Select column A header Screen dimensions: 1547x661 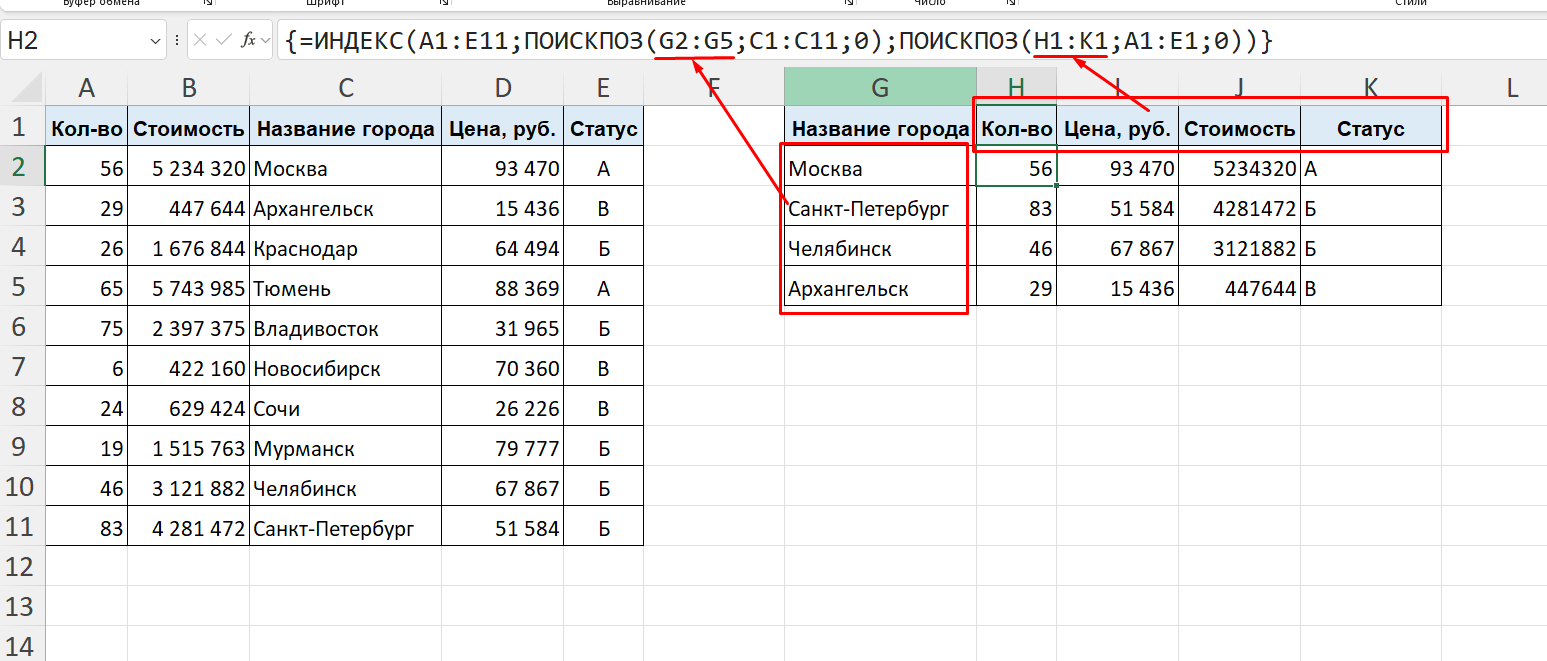tap(86, 87)
